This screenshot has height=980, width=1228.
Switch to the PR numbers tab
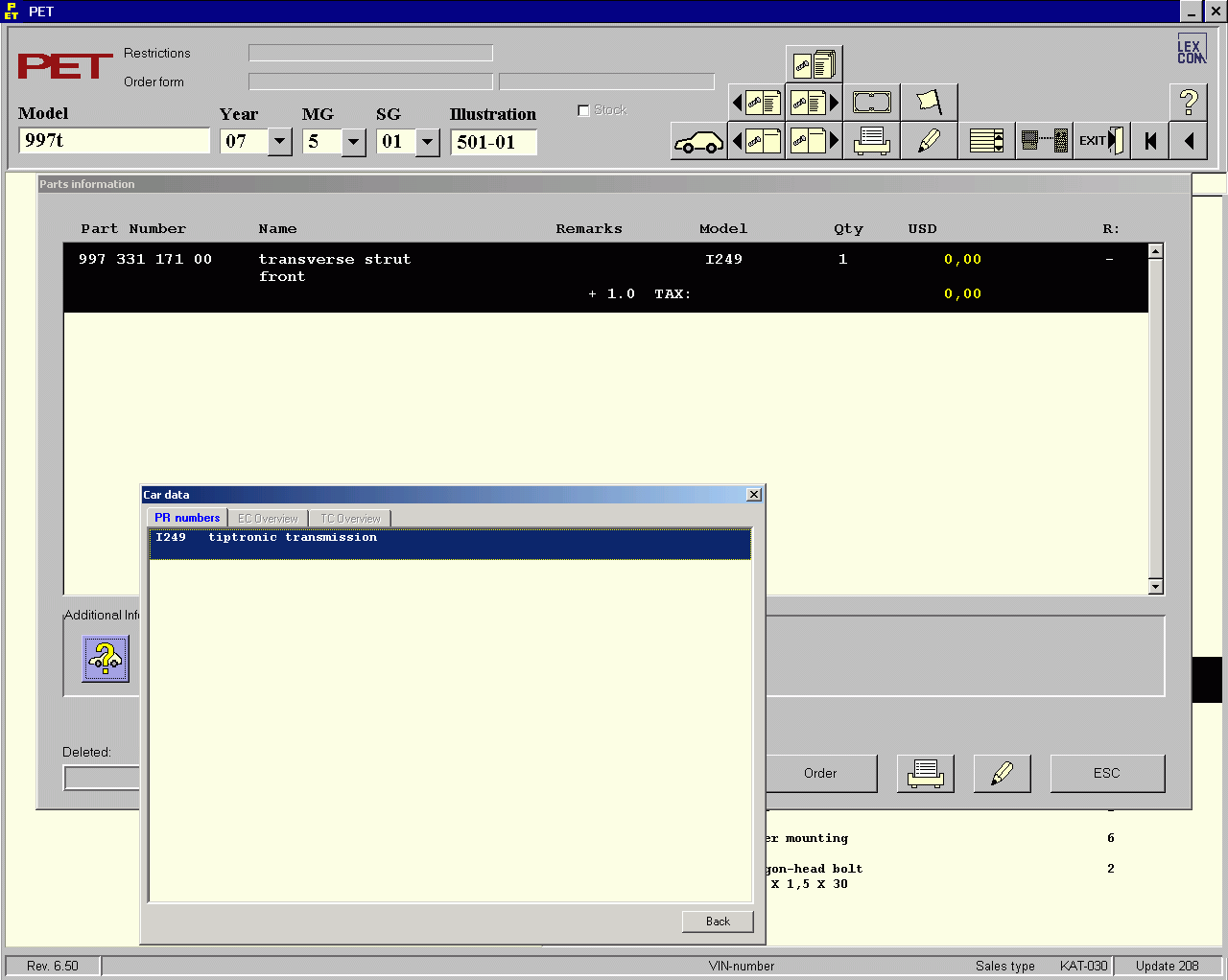[187, 518]
